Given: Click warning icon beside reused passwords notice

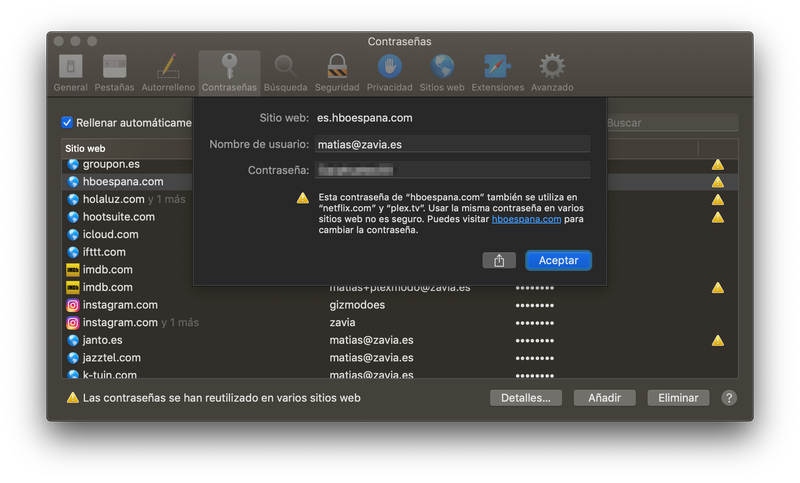Looking at the screenshot, I should 73,397.
